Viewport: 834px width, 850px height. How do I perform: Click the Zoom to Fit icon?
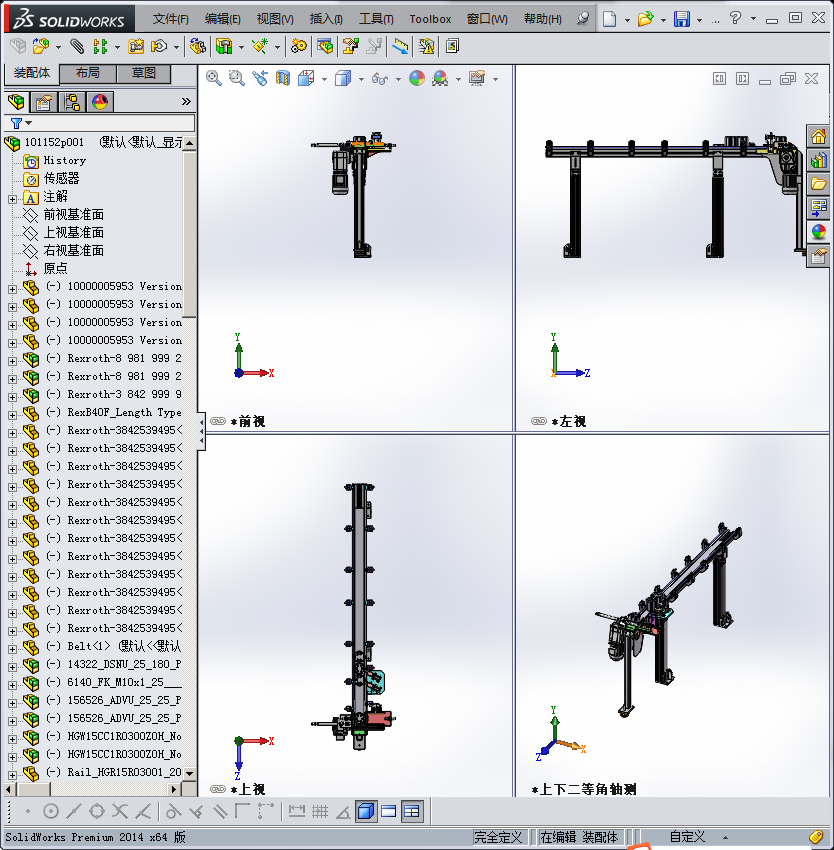click(x=214, y=79)
